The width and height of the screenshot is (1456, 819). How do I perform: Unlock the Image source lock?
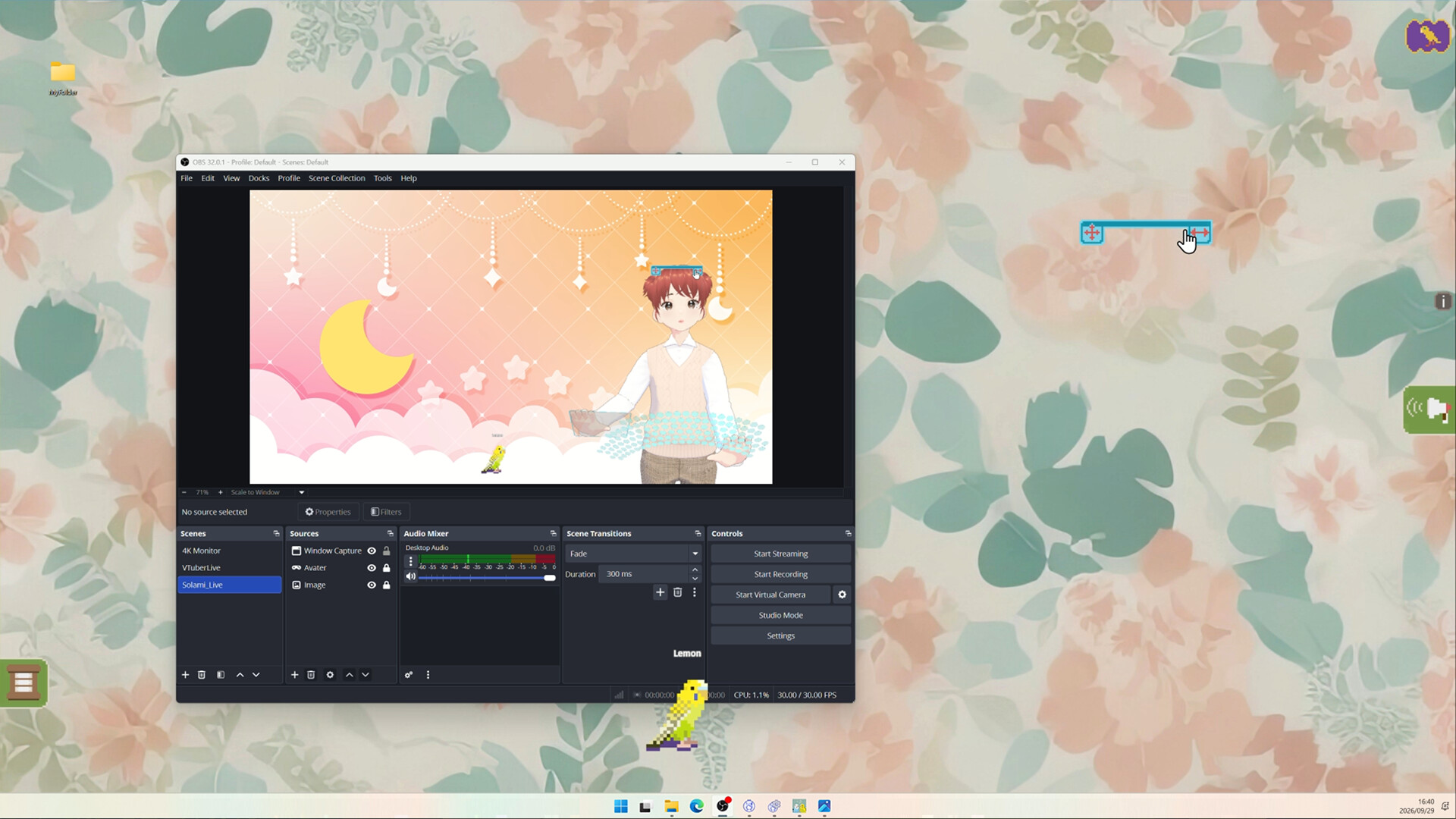click(x=387, y=585)
